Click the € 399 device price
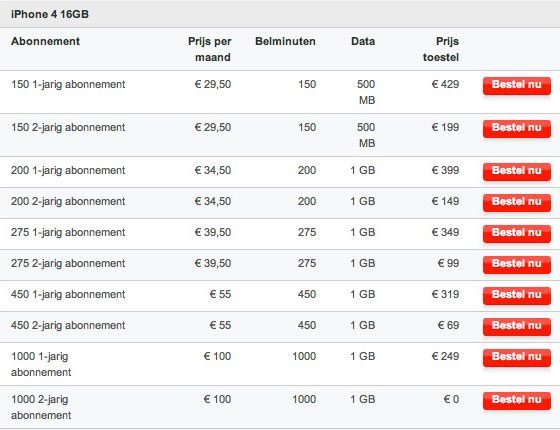Image resolution: width=560 pixels, height=430 pixels. (x=445, y=170)
